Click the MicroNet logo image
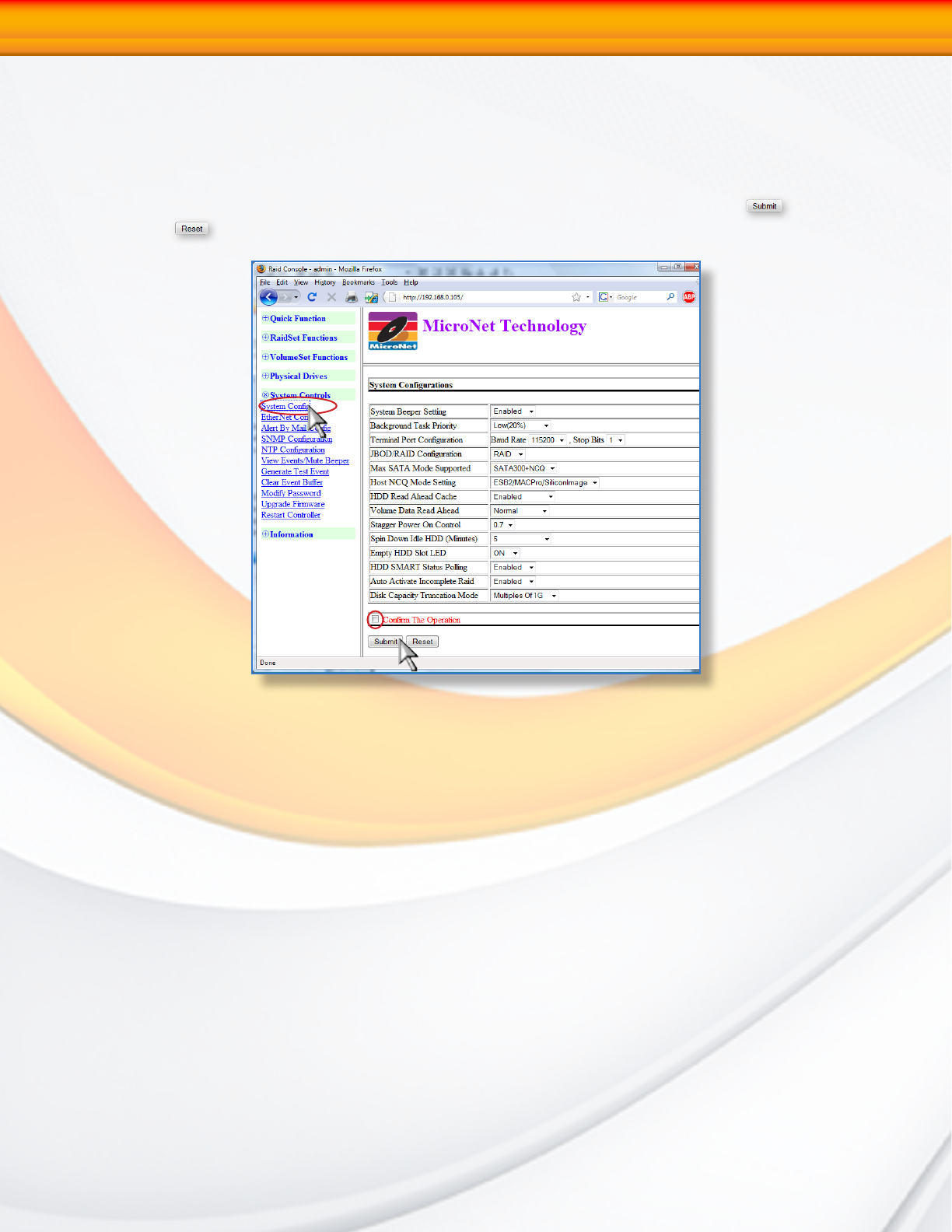Viewport: 952px width, 1232px height. pos(393,331)
